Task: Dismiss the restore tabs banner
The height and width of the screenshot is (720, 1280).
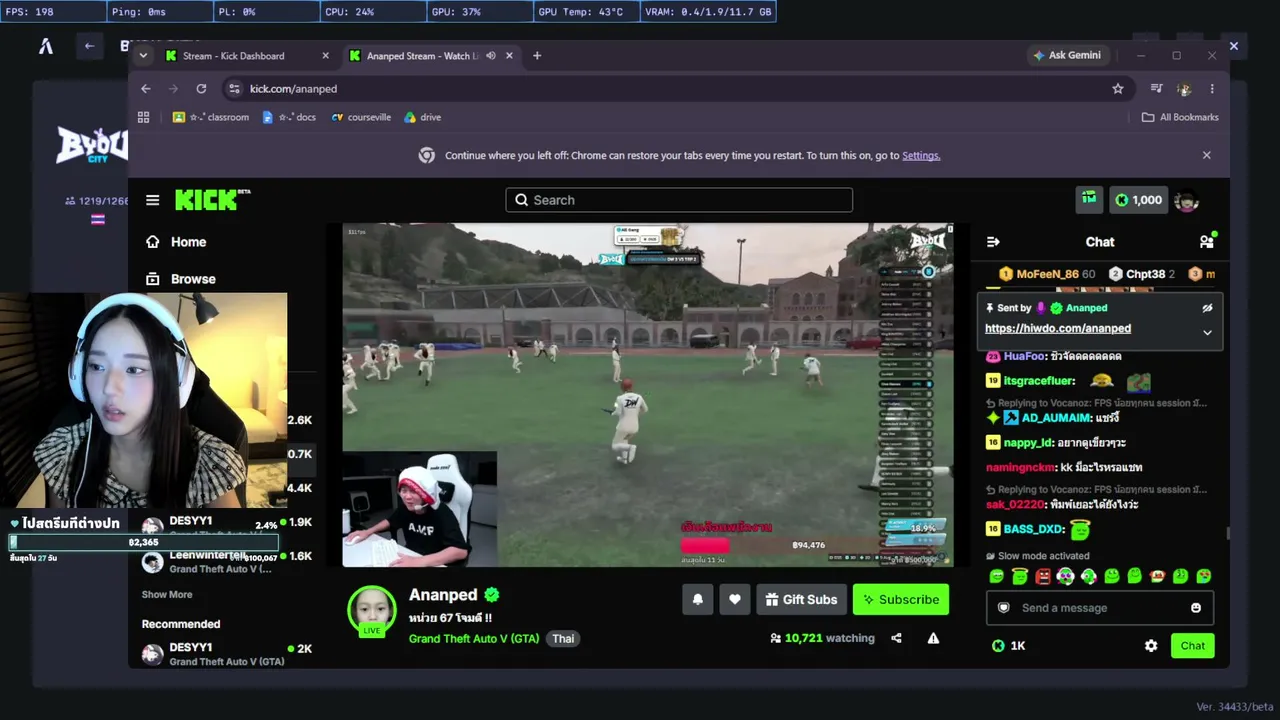Action: (1206, 155)
